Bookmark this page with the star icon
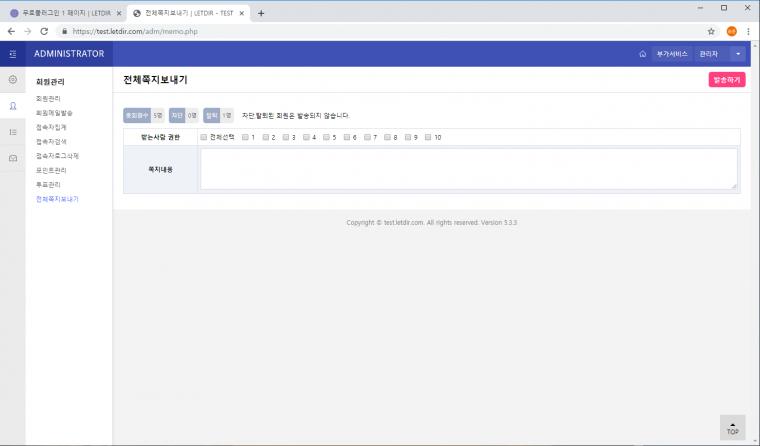The height and width of the screenshot is (446, 760). point(711,32)
